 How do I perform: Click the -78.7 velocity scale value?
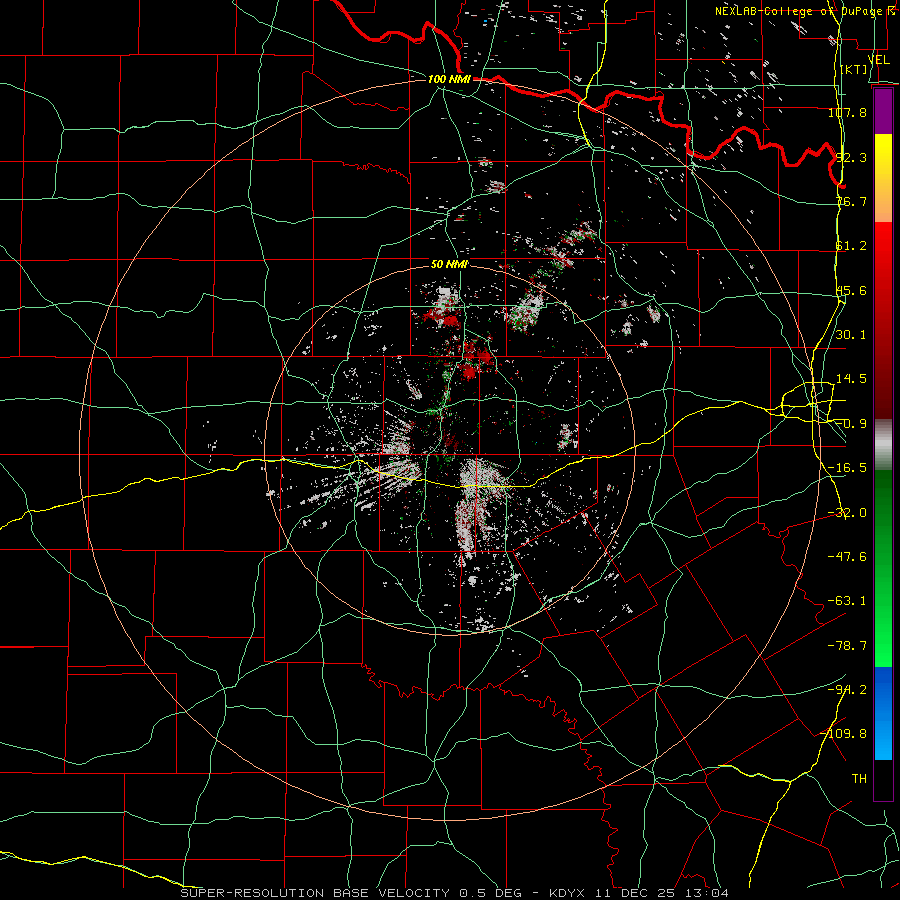pos(847,646)
